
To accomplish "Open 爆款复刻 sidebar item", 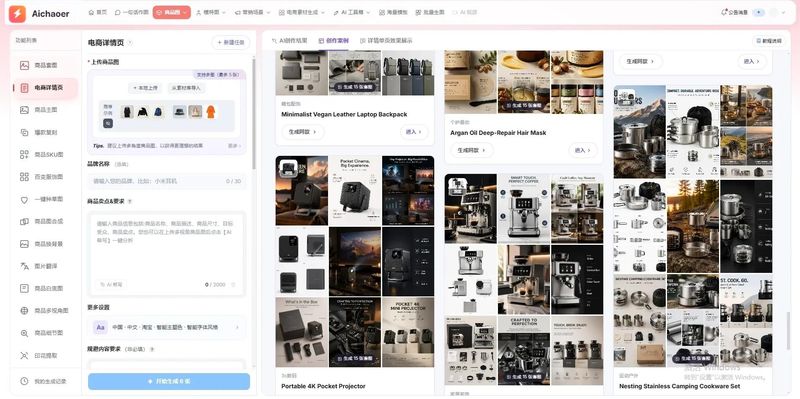I will [45, 132].
